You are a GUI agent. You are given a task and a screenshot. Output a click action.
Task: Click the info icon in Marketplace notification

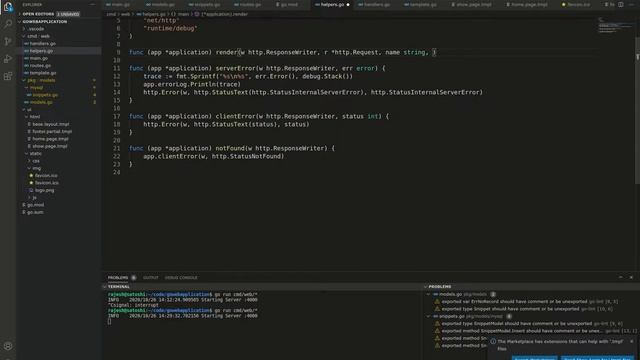pos(493,342)
